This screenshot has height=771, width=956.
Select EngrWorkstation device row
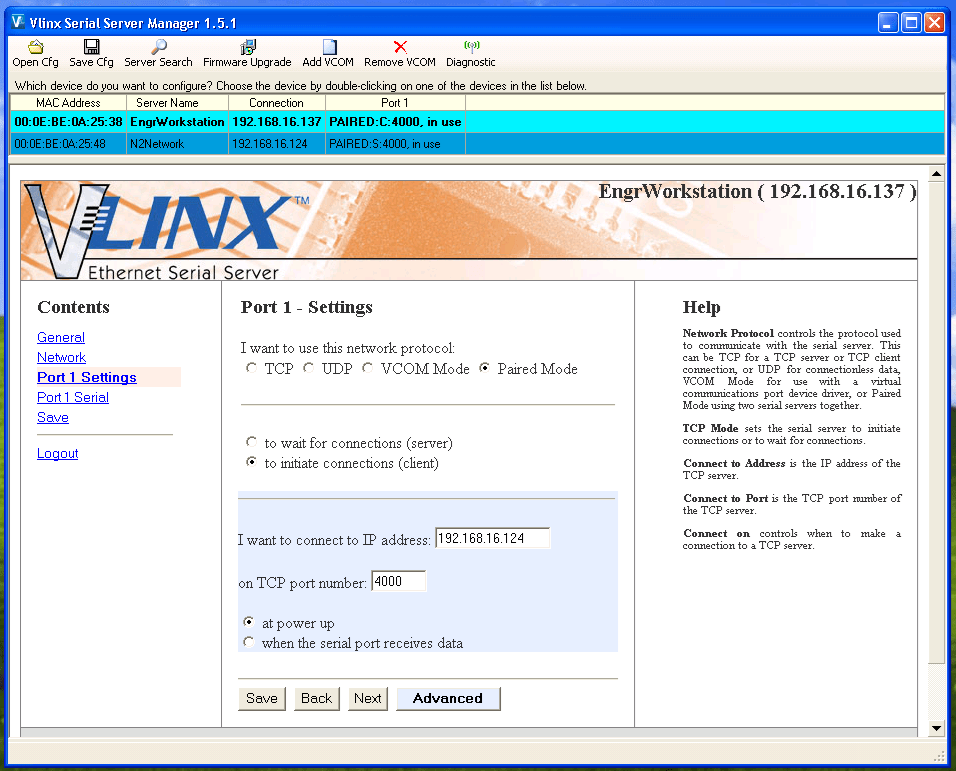(477, 122)
